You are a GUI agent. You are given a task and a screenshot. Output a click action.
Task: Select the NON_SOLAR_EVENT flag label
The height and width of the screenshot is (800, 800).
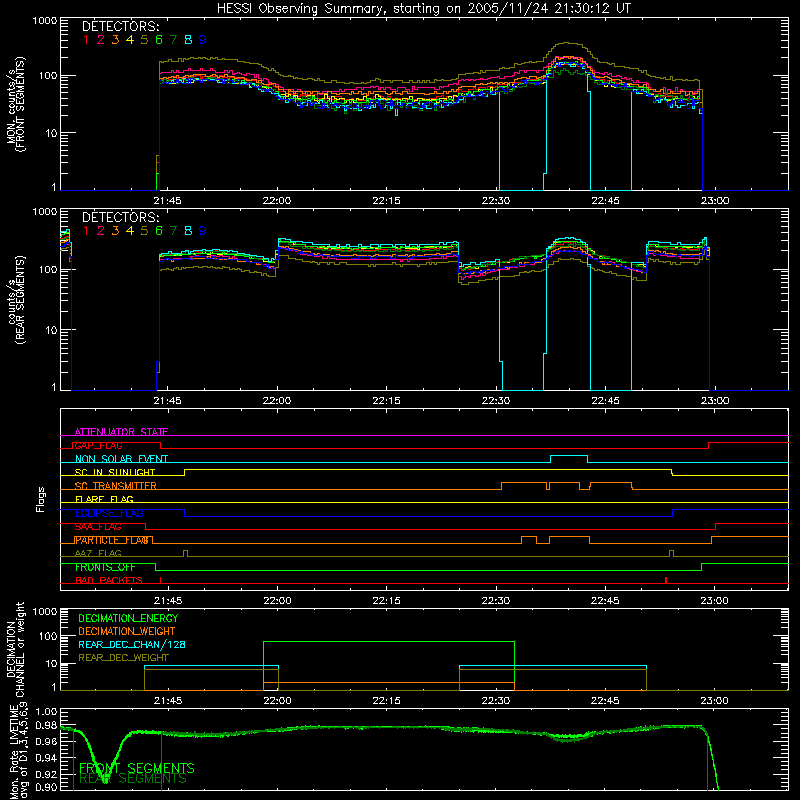pos(121,459)
